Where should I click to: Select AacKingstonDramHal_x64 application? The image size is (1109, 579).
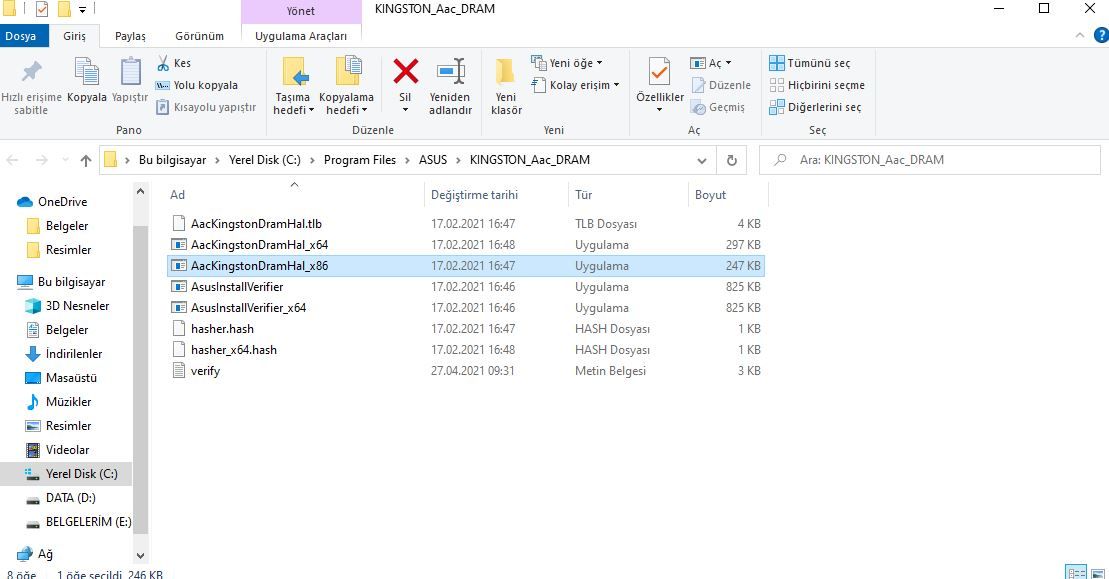[467, 245]
